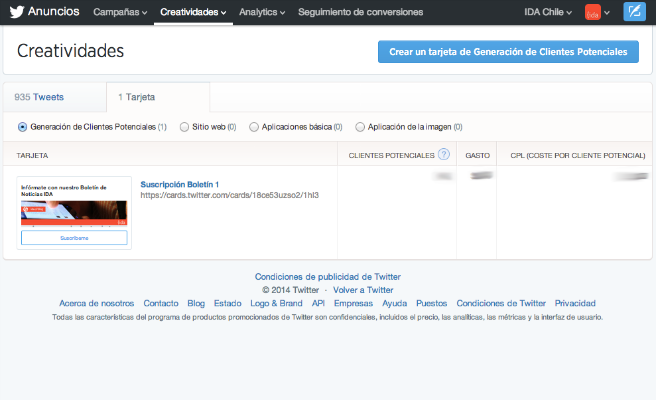The image size is (656, 400).
Task: Select Aplicación de la imagen radio
Action: pos(360,127)
